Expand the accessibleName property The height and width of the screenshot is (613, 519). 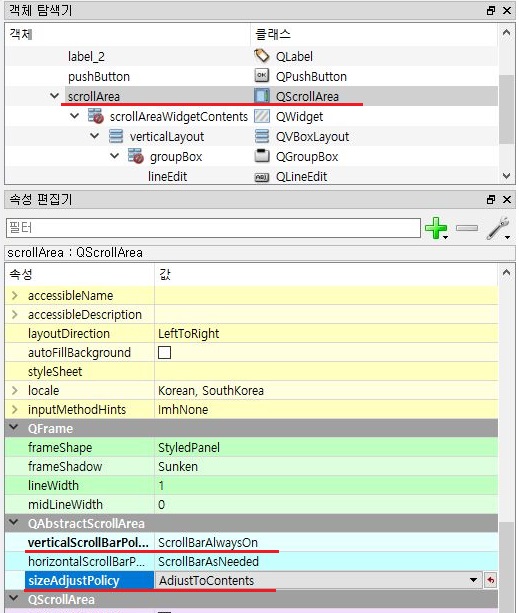14,296
